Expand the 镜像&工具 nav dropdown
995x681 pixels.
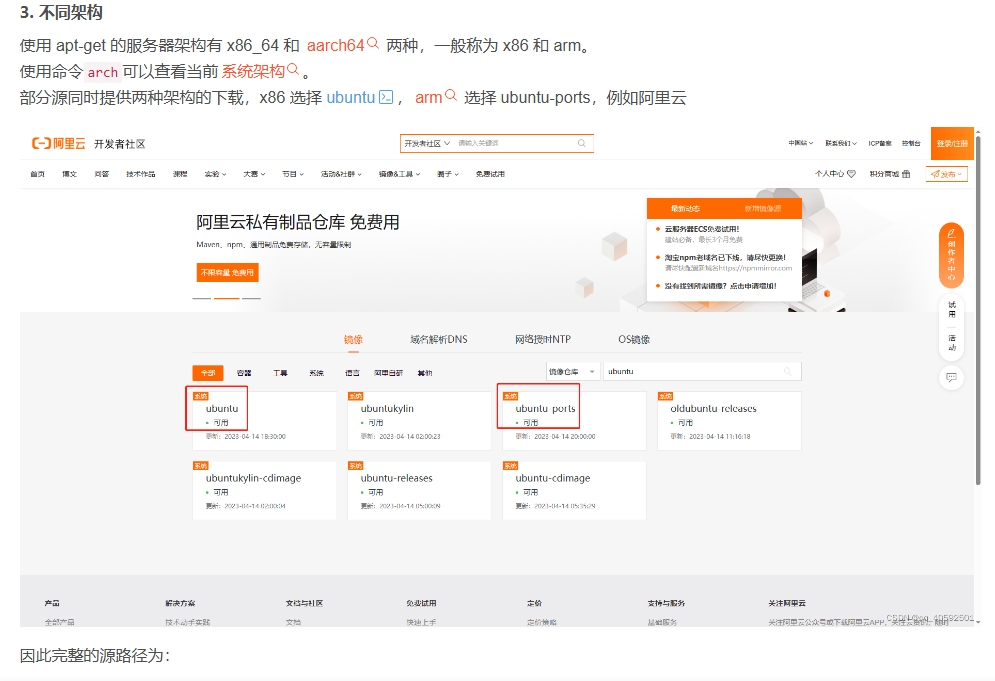[x=399, y=174]
